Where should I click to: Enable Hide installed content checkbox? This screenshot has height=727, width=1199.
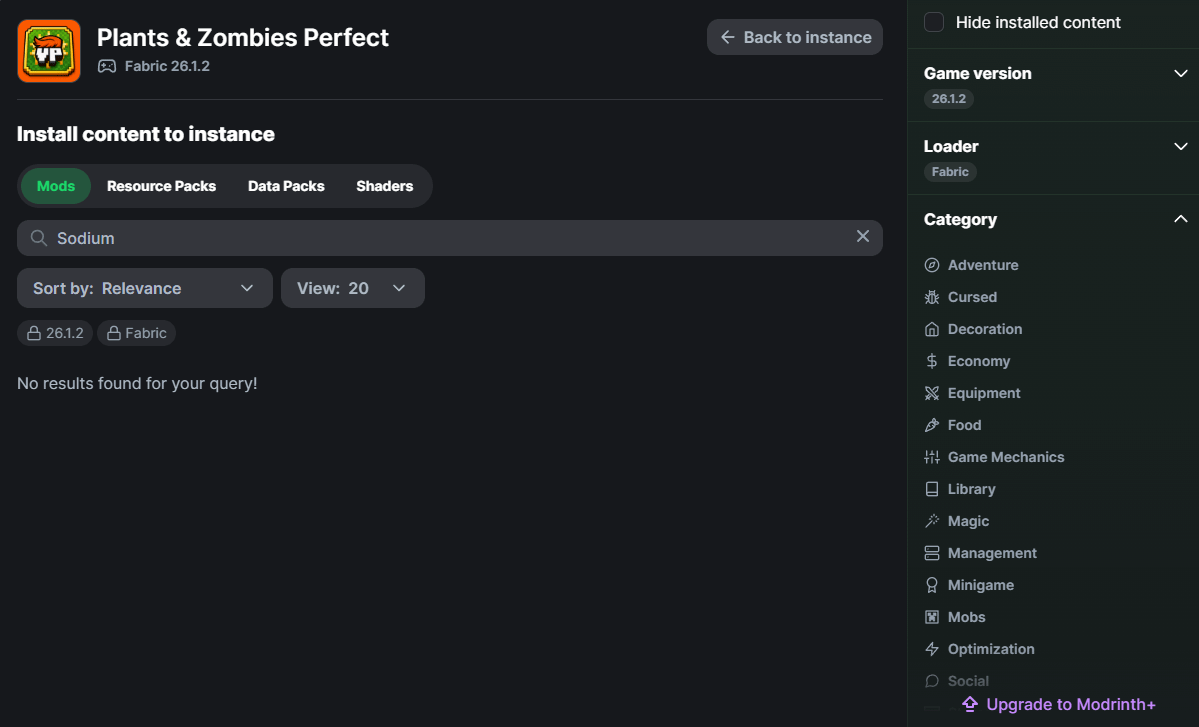tap(934, 22)
